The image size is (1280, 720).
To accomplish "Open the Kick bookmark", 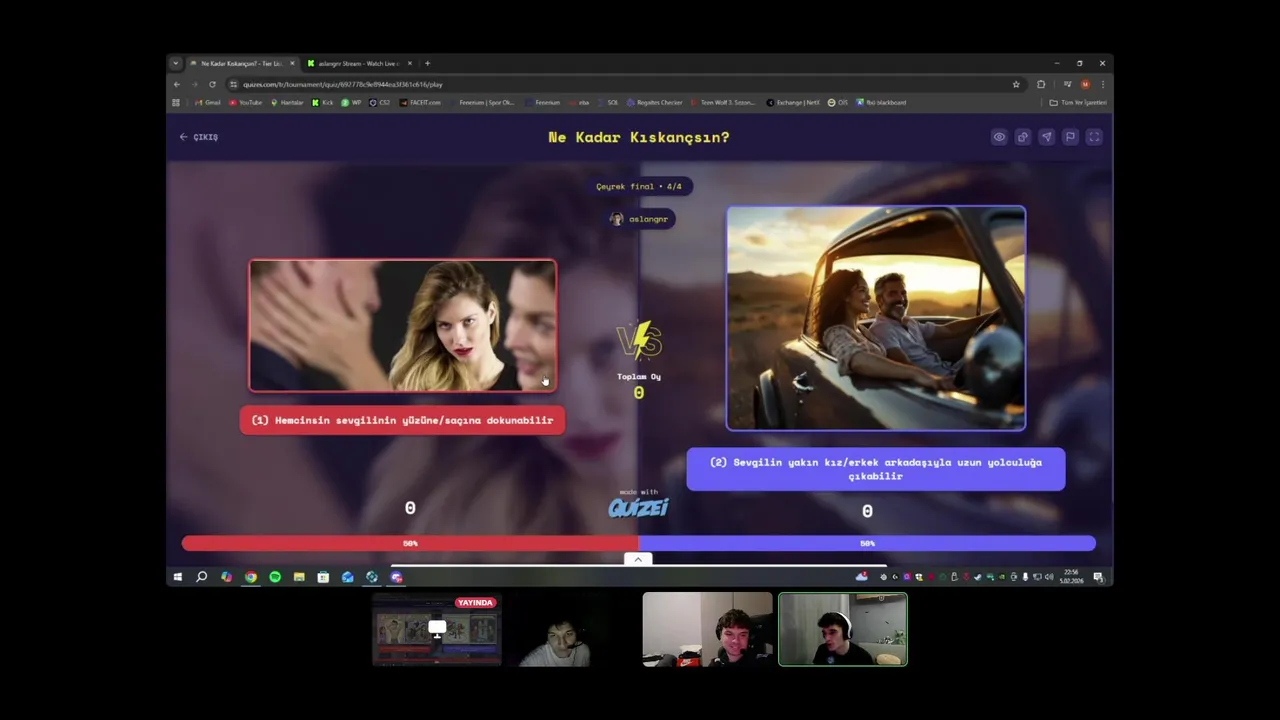I will point(323,102).
